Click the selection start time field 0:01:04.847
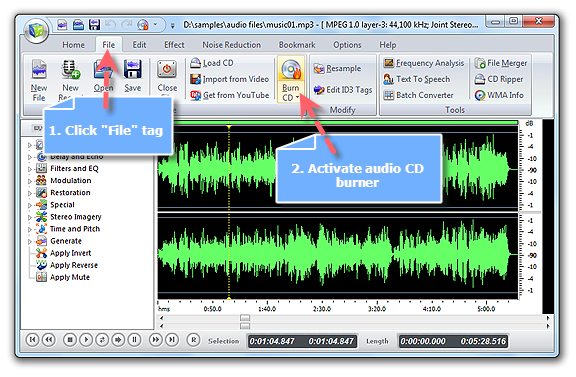 tap(272, 341)
